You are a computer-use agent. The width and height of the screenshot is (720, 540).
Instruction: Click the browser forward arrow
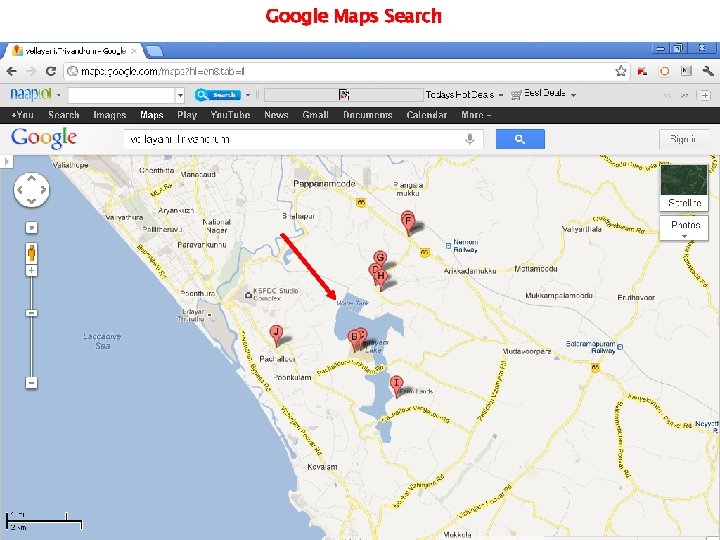point(31,71)
